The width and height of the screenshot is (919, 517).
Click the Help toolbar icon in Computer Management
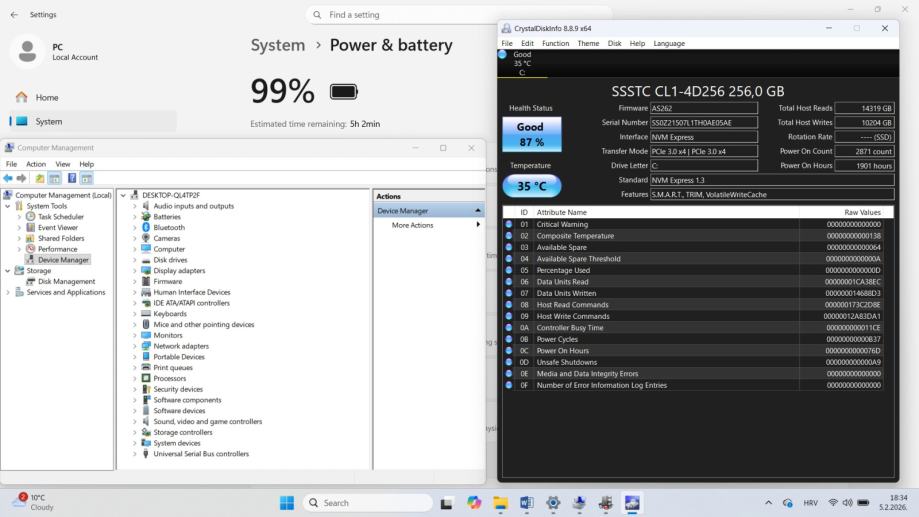(x=72, y=178)
